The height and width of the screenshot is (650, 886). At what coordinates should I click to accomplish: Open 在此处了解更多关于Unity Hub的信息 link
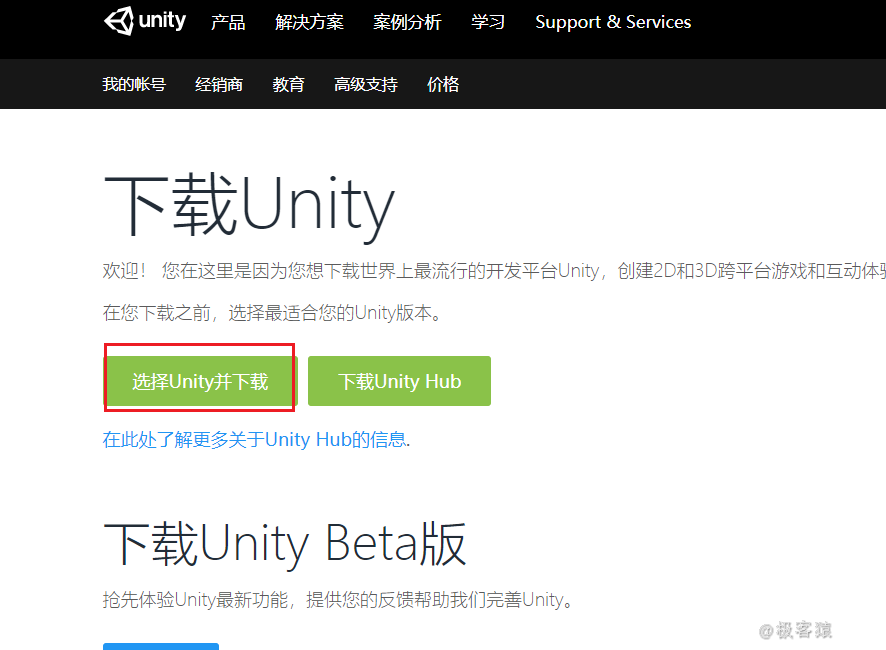[254, 439]
